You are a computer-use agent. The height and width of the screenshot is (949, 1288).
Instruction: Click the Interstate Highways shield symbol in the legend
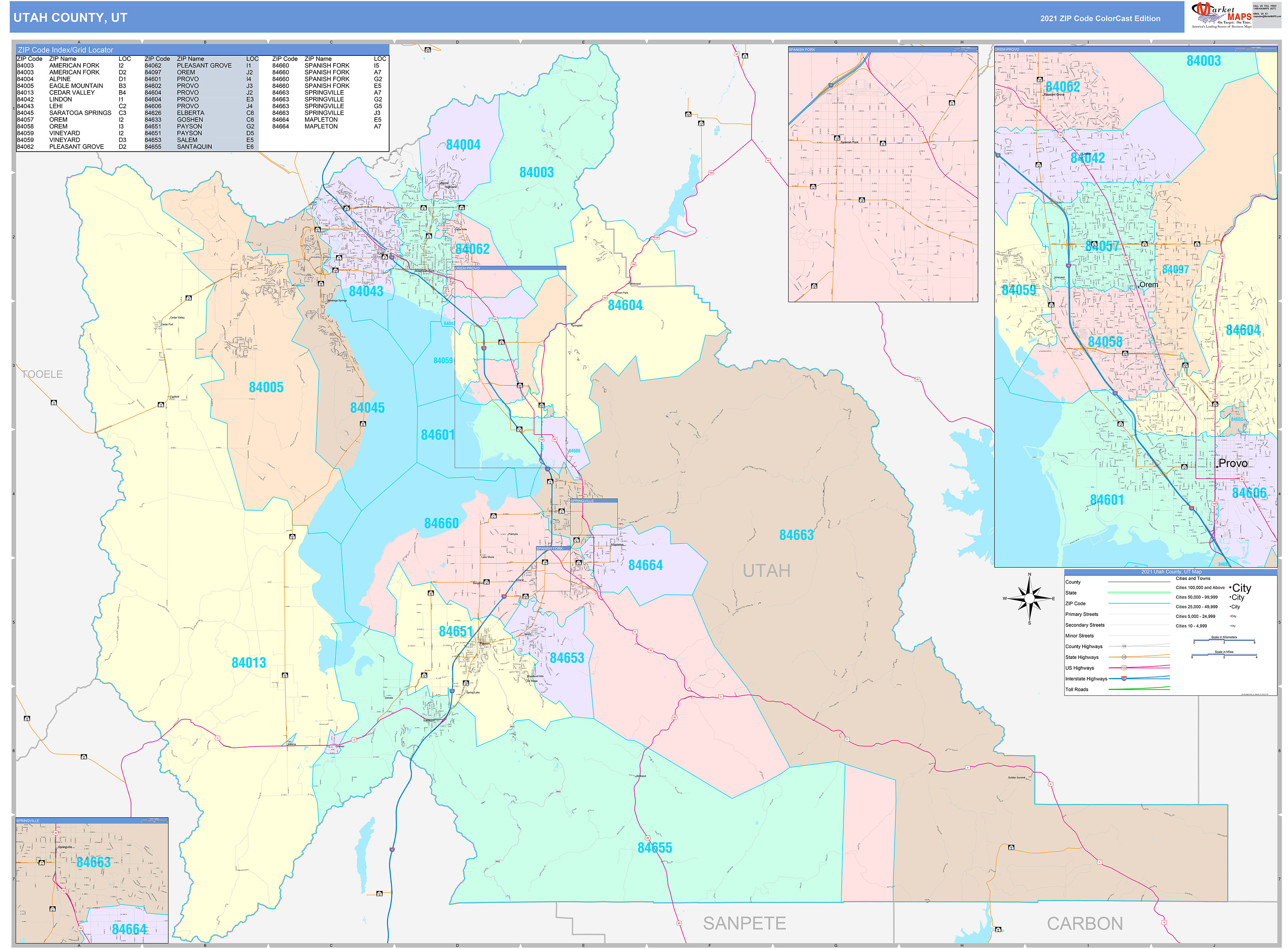(1124, 679)
